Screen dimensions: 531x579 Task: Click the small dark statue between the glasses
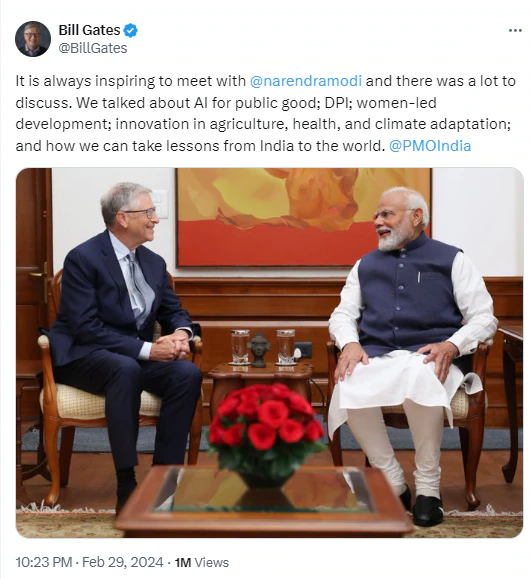coord(258,349)
